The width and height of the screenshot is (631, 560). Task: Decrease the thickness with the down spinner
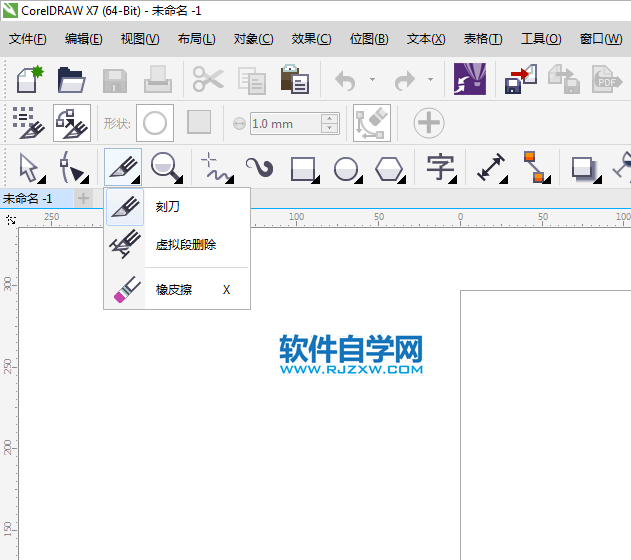click(x=330, y=128)
